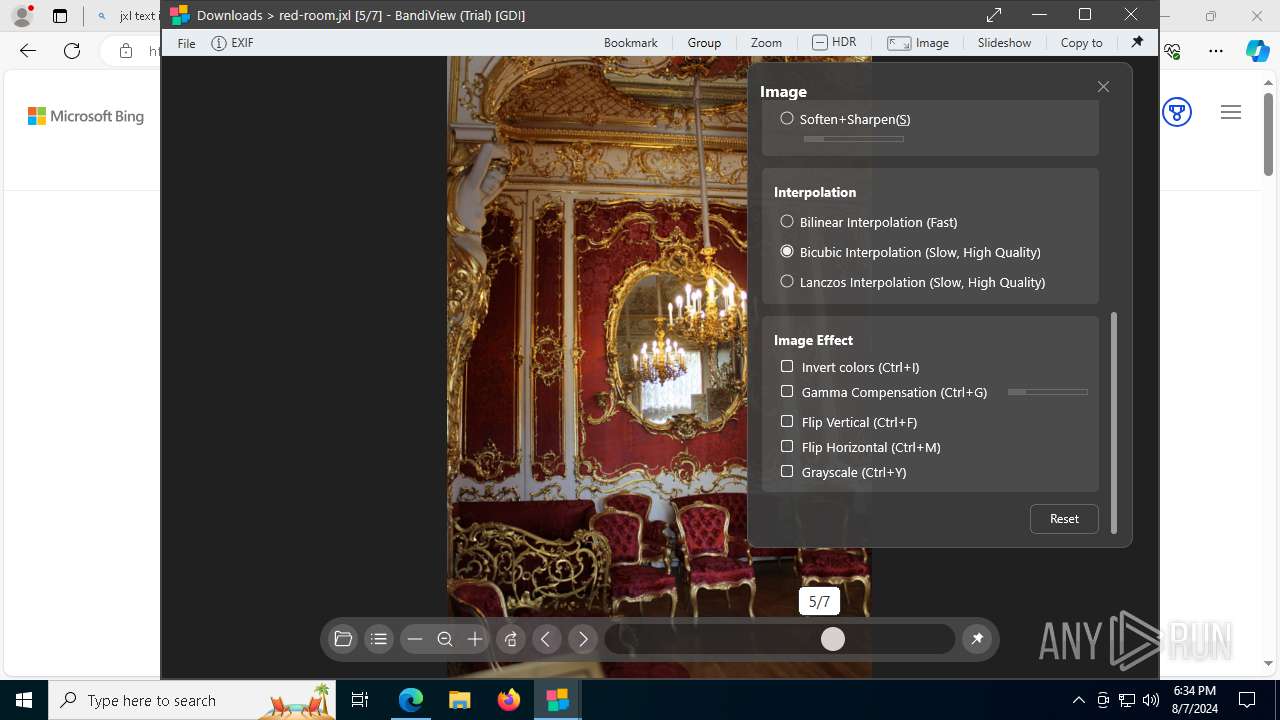
Task: Click BandiView icon in taskbar
Action: point(557,700)
